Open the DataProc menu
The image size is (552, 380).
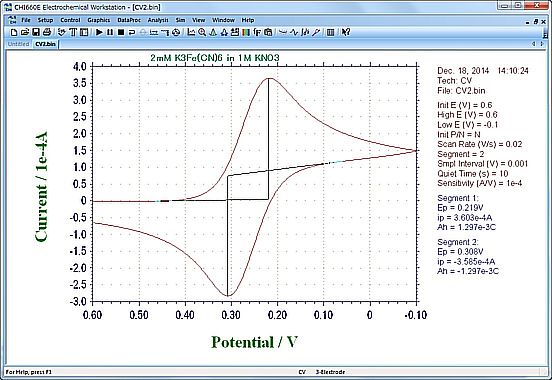(x=129, y=20)
